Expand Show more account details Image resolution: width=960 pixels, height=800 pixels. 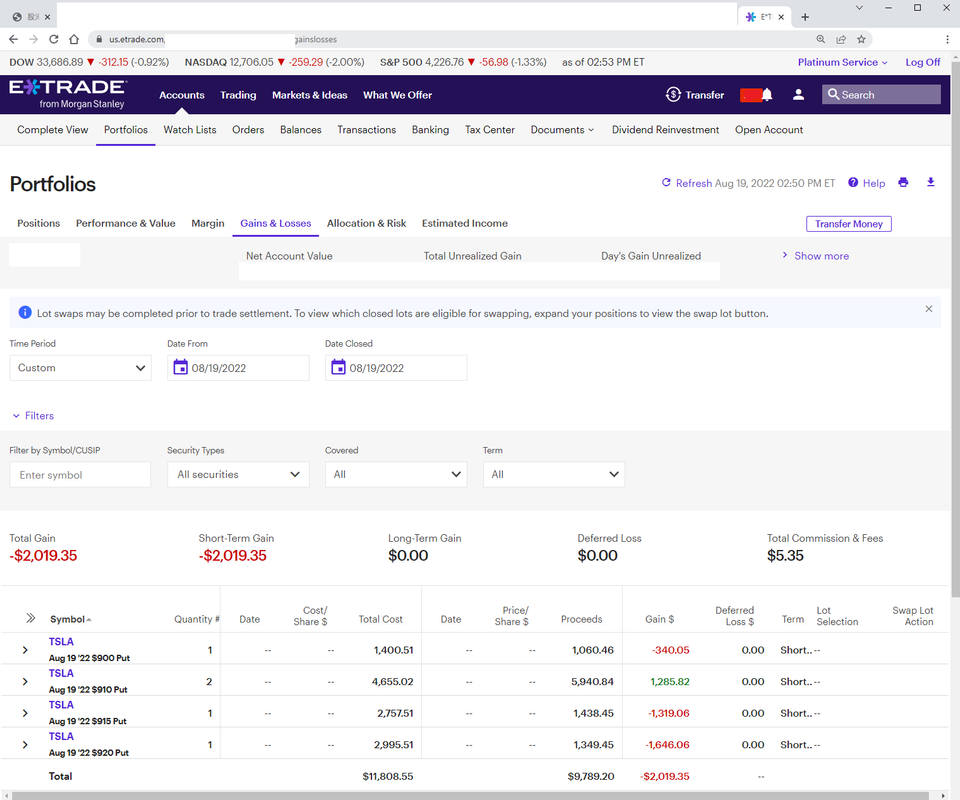[x=816, y=256]
